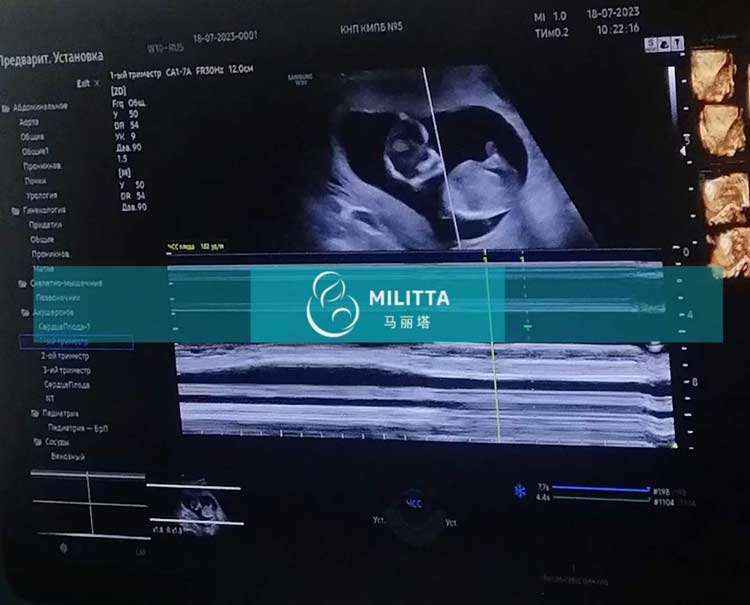750x605 pixels.
Task: Select the Педиатрия — БрП preset
Action: pos(78,428)
